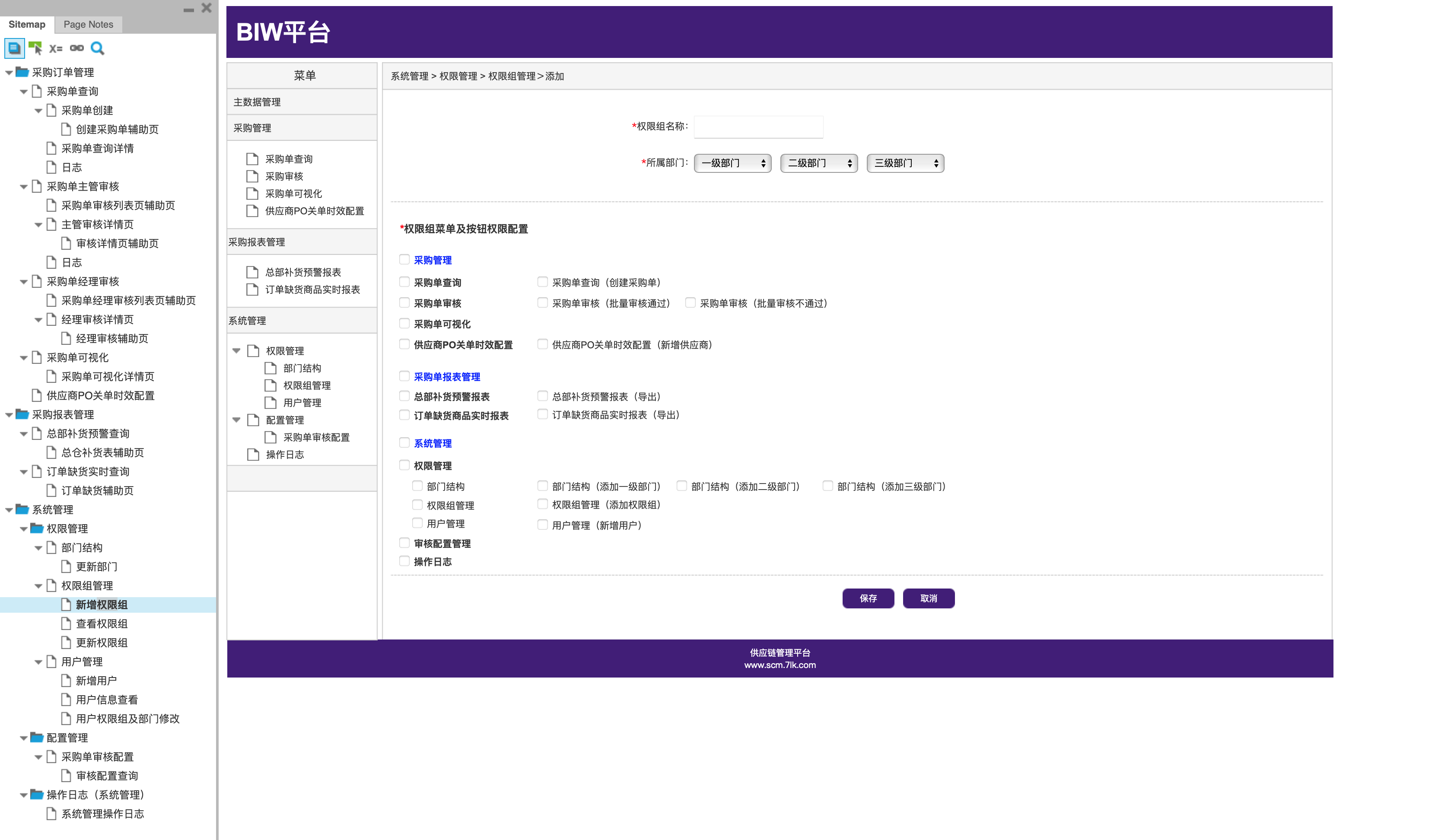Viewport: 1451px width, 840px height.
Task: Select 采购单可视化详情页 in the sitemap
Action: 108,376
